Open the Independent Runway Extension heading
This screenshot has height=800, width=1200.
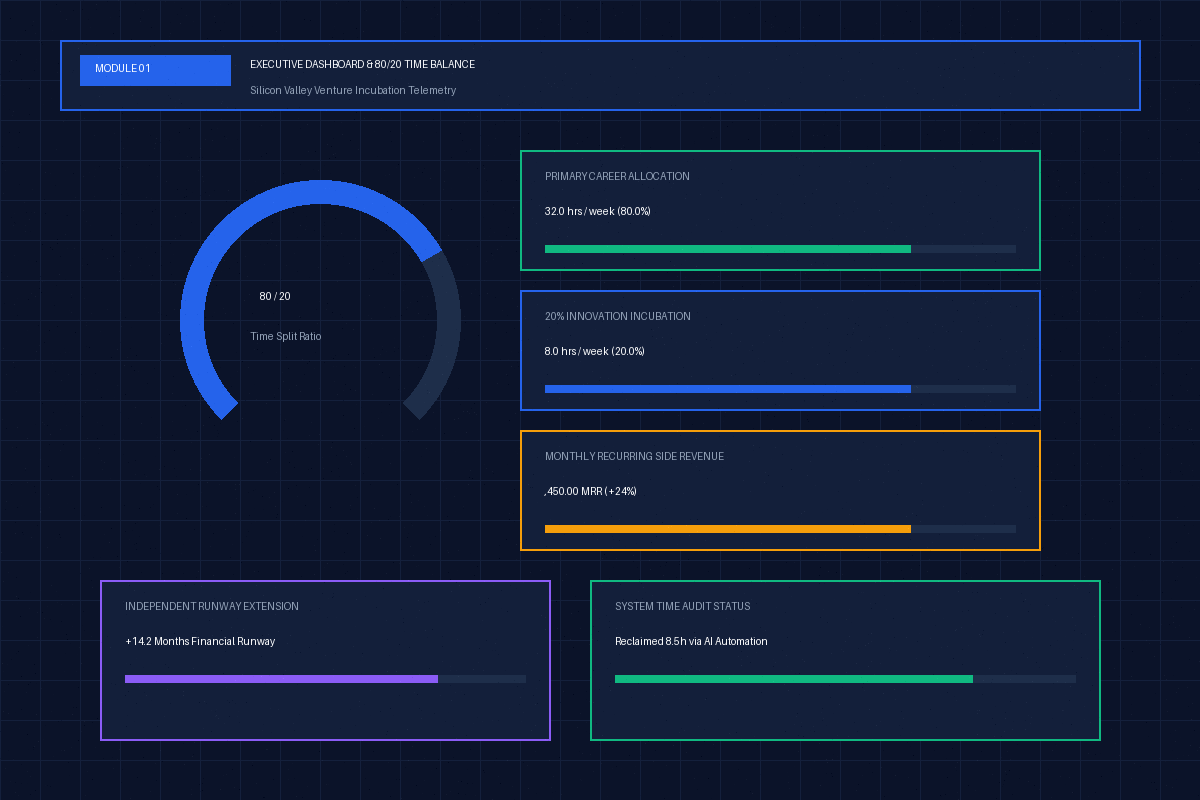[212, 606]
